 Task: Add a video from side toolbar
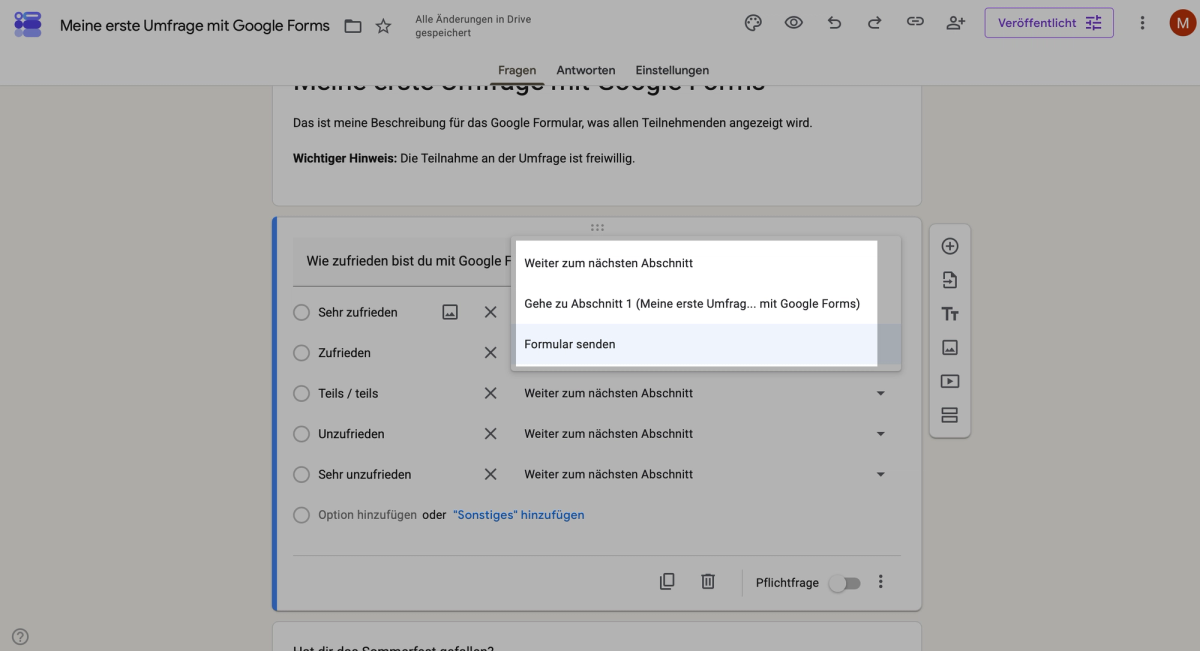click(950, 381)
